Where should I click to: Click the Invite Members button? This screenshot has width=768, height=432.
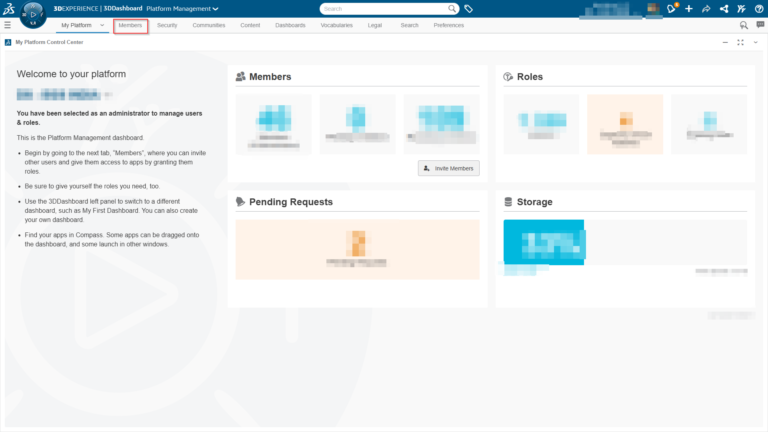449,168
